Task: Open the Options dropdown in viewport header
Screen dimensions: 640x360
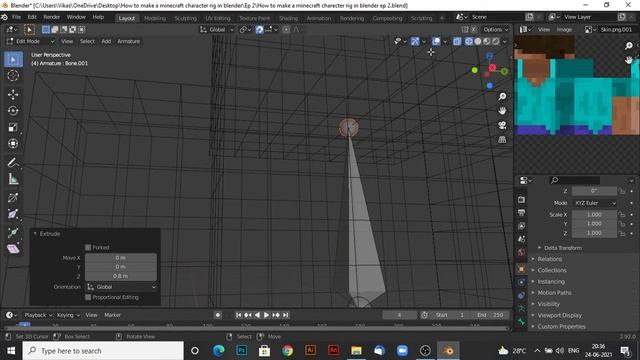Action: tap(496, 29)
